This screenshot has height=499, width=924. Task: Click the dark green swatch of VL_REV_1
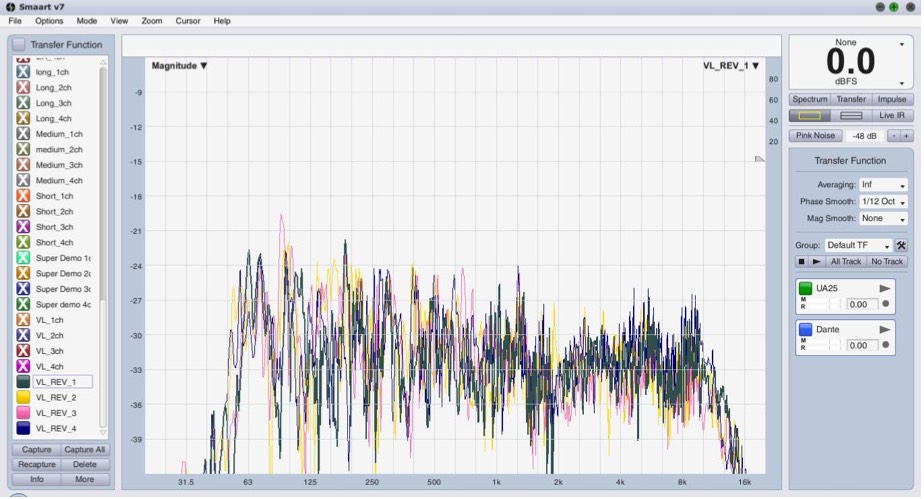click(x=23, y=382)
